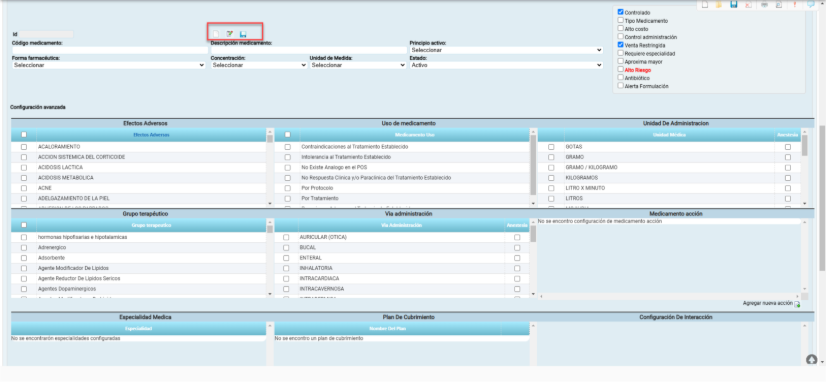Check the GOTAS unit row checkbox
Viewport: 826px width, 382px height.
pos(551,147)
